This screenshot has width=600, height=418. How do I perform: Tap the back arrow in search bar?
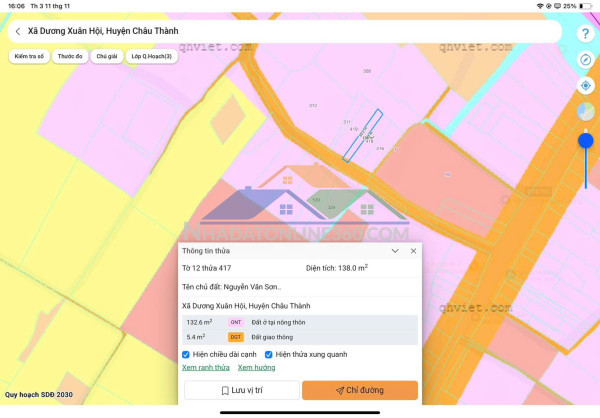point(17,31)
